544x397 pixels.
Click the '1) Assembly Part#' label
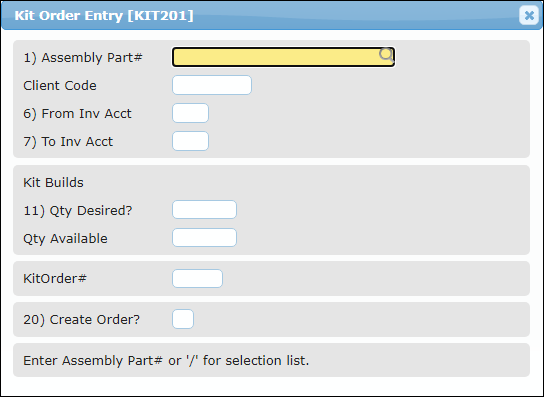[x=83, y=58]
